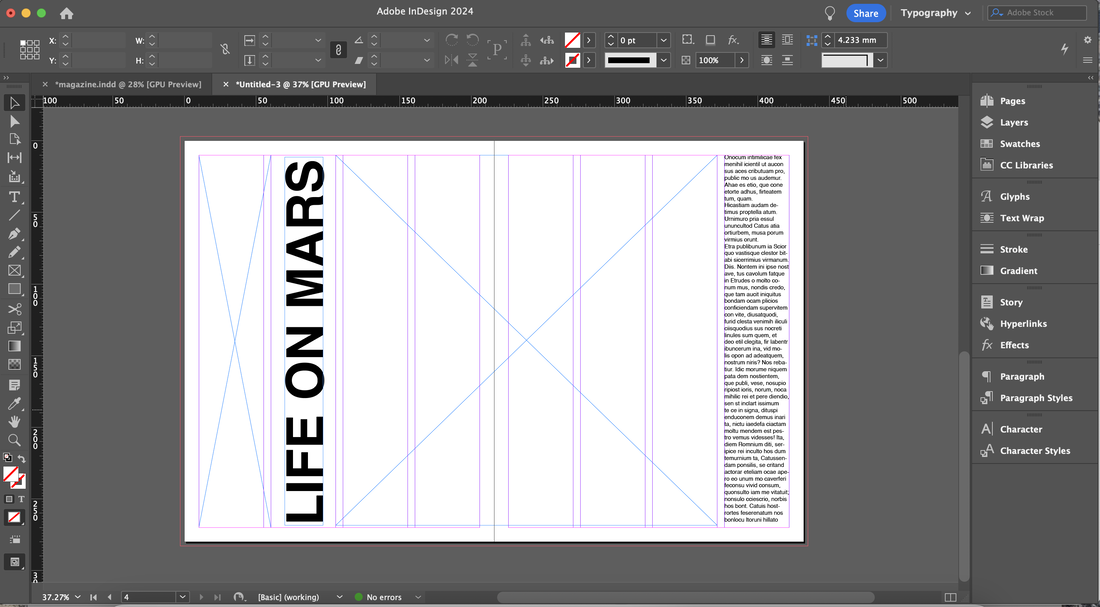The image size is (1100, 607).
Task: Open the opacity 100% slider arrow
Action: pyautogui.click(x=742, y=60)
